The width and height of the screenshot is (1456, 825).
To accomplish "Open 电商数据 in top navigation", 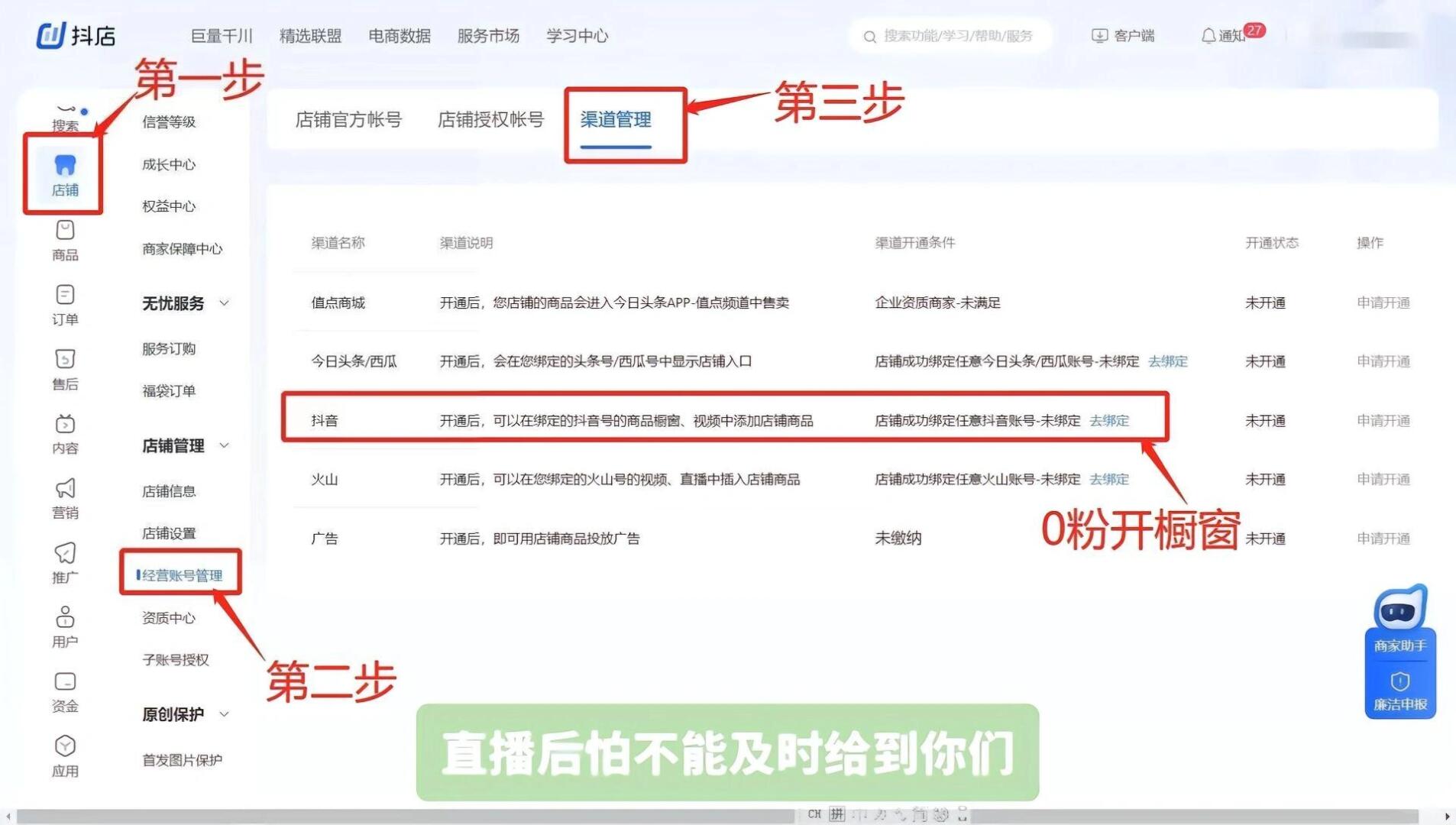I will click(400, 36).
